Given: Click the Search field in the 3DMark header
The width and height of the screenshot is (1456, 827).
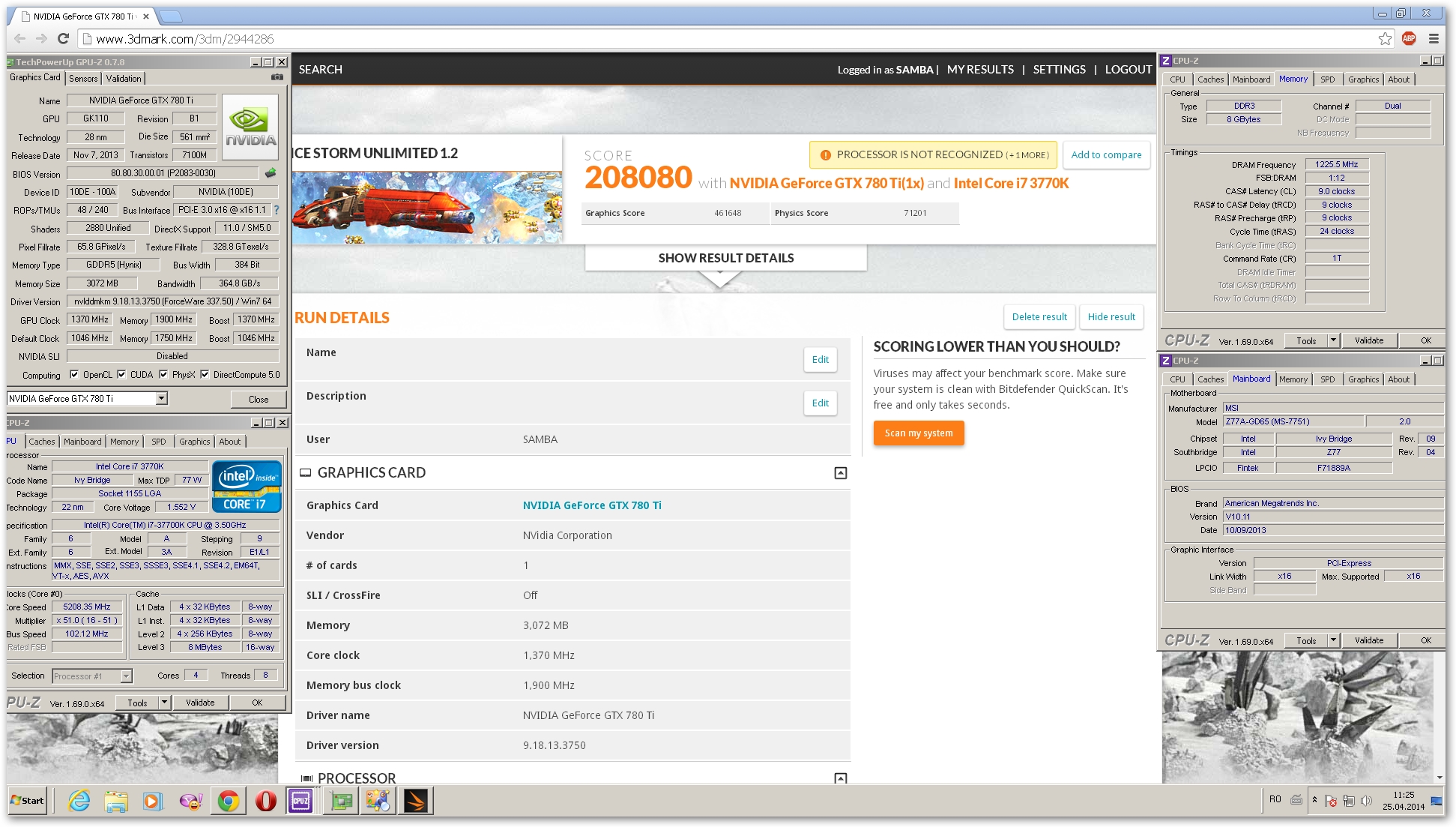Looking at the screenshot, I should tap(321, 70).
